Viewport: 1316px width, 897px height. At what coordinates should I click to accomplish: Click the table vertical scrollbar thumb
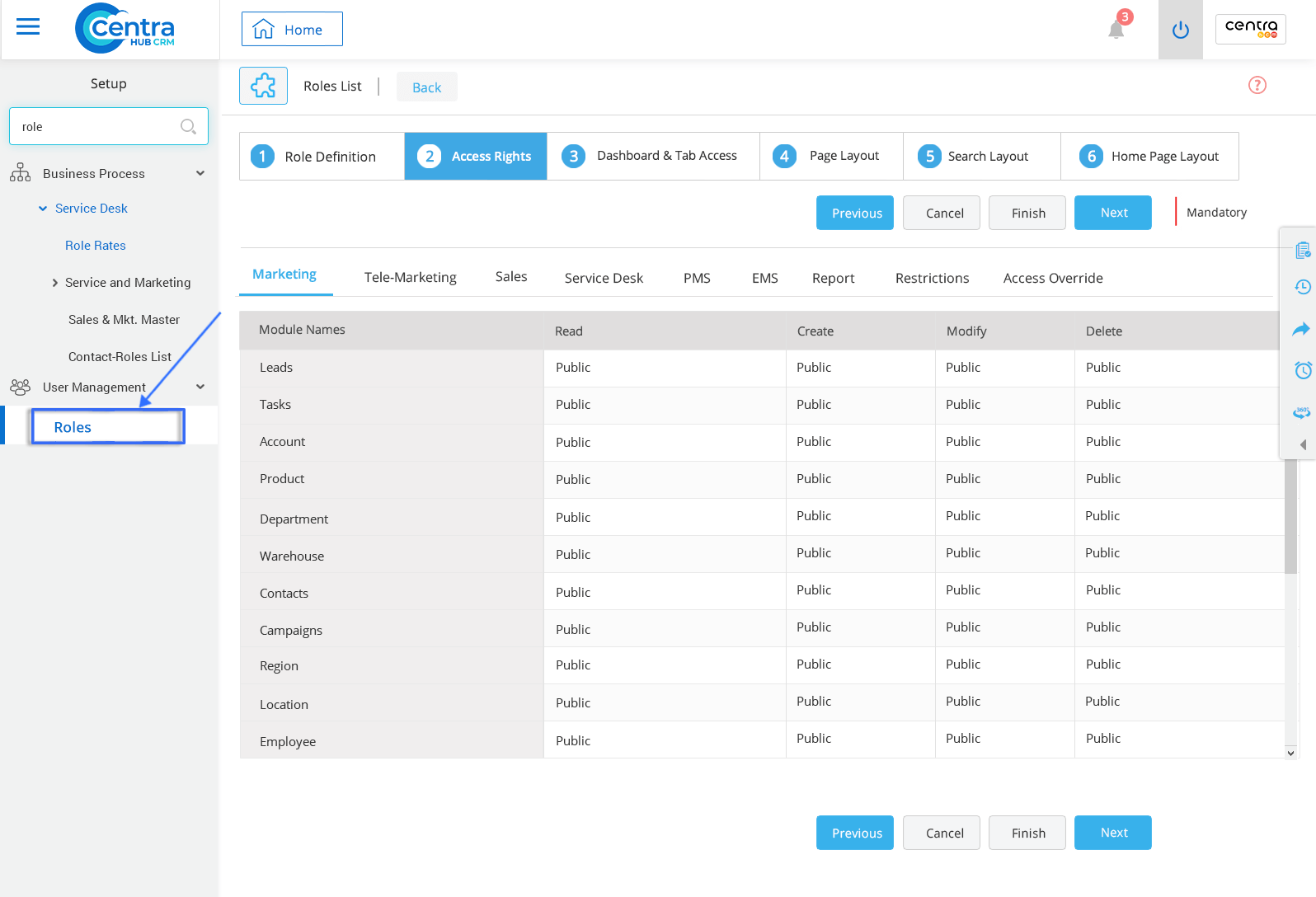coord(1290,515)
